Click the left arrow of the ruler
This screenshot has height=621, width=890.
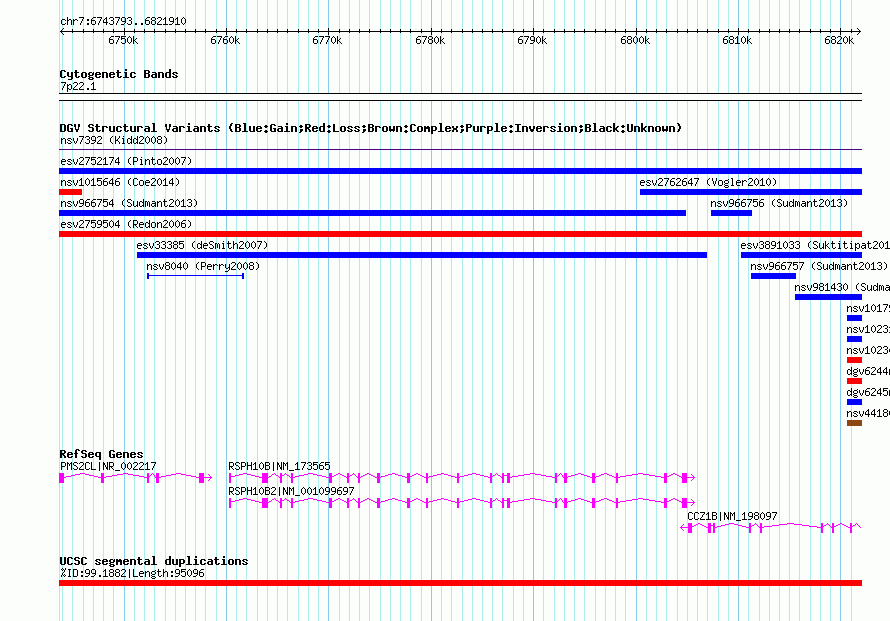[x=62, y=31]
